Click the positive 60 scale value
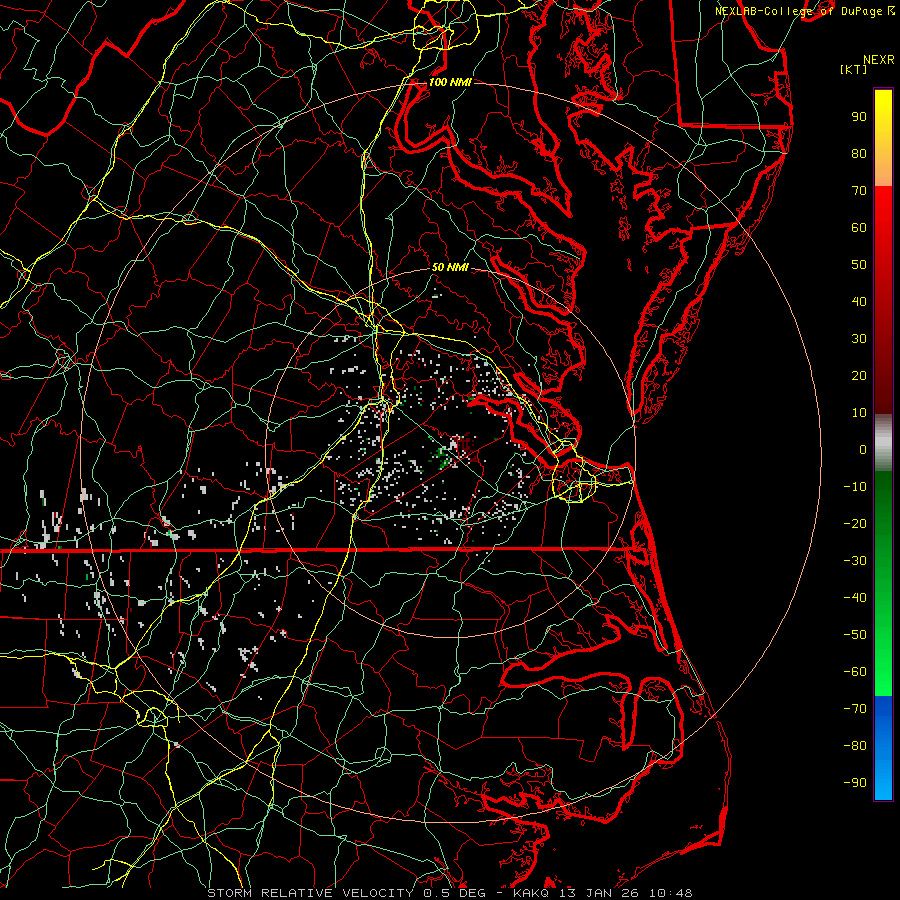The width and height of the screenshot is (900, 900). click(859, 228)
